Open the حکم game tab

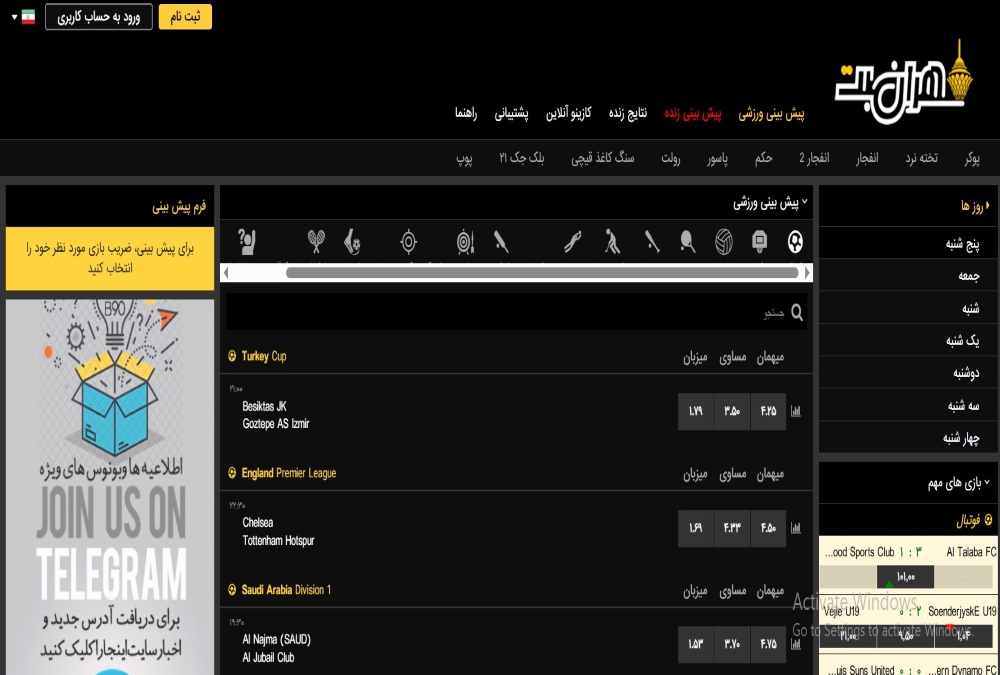pos(763,158)
